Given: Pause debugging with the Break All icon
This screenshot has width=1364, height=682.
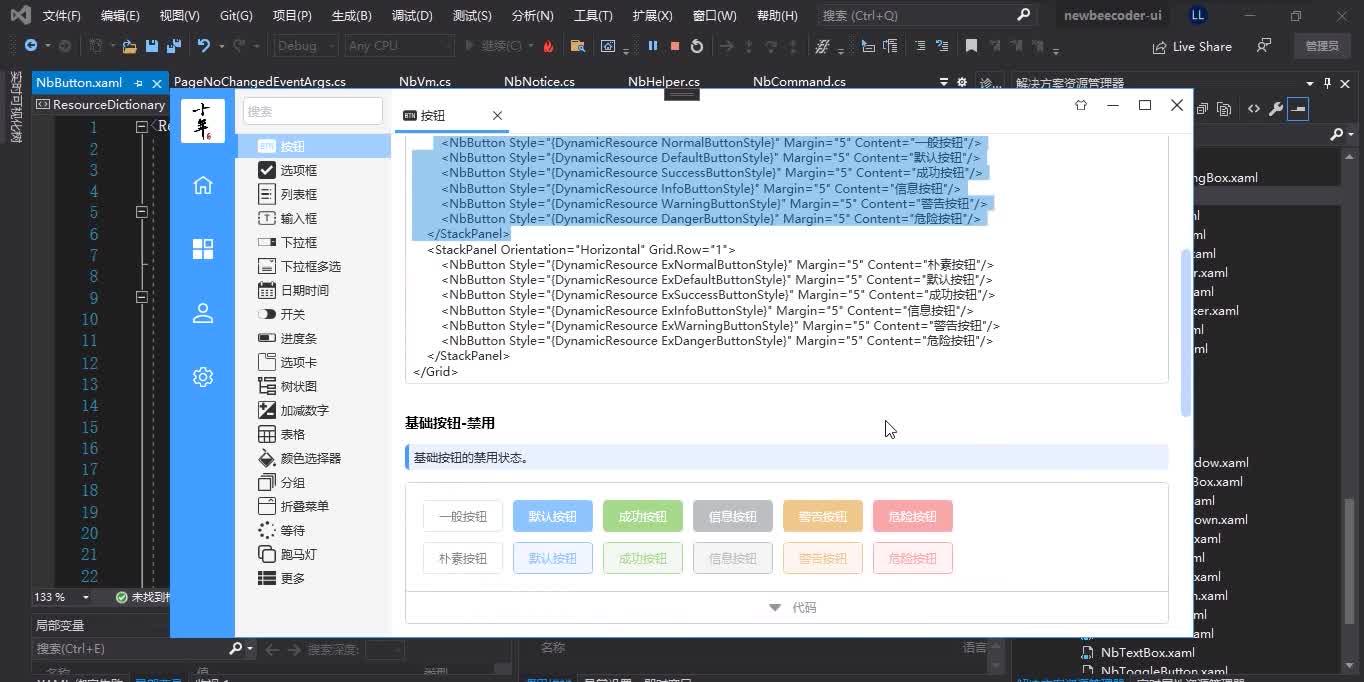Looking at the screenshot, I should pos(655,46).
